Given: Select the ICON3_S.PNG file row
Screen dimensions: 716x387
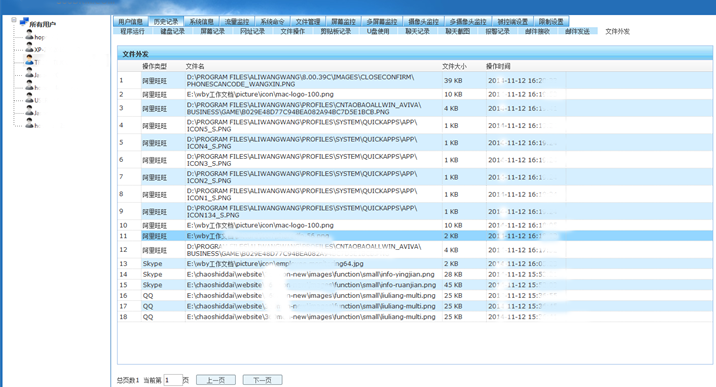Looking at the screenshot, I should coord(415,160).
